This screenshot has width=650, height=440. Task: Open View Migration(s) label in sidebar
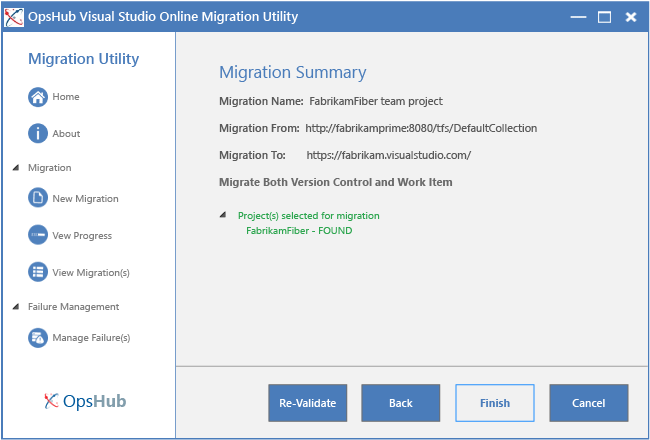coord(91,272)
